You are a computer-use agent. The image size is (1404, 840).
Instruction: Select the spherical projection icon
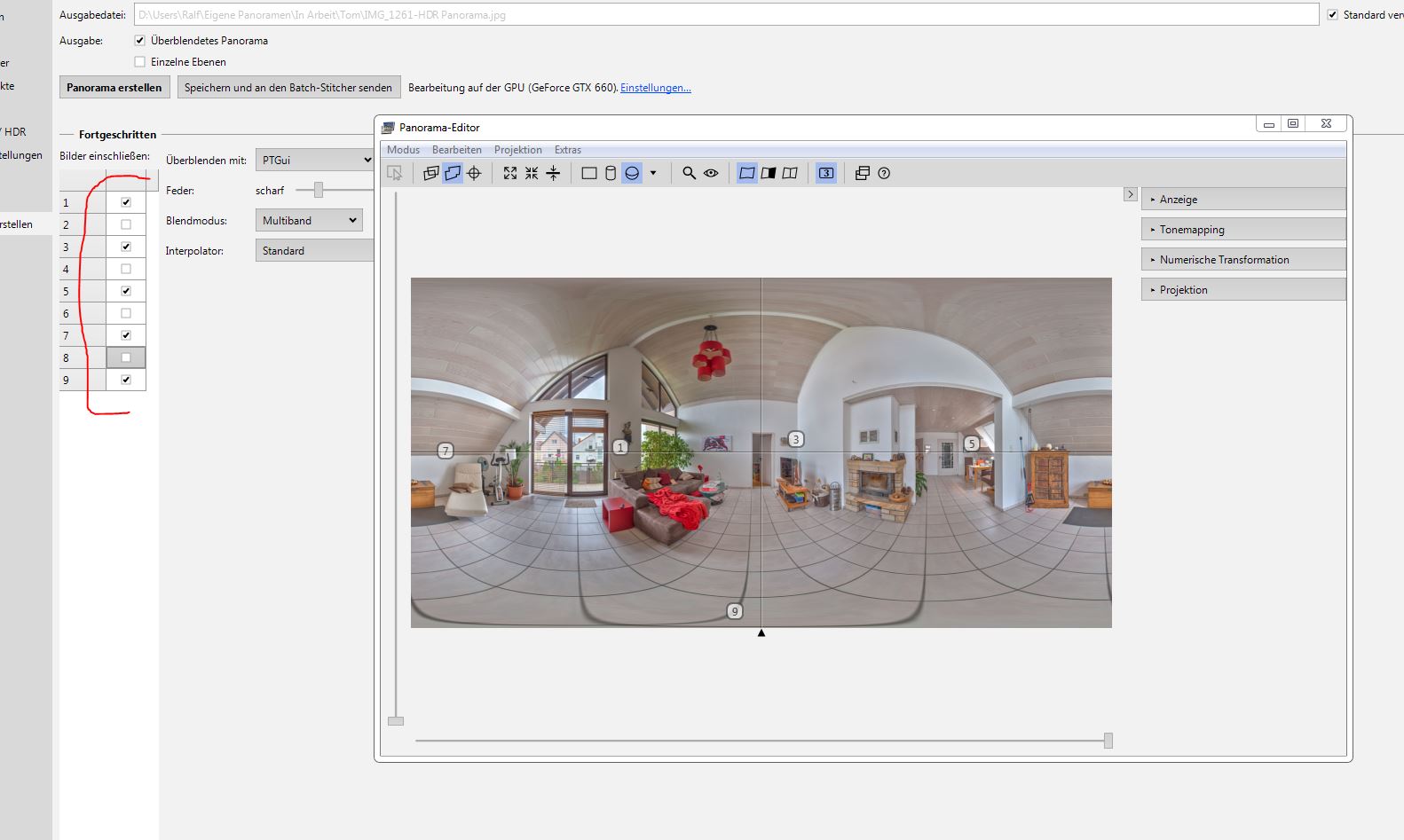click(632, 173)
